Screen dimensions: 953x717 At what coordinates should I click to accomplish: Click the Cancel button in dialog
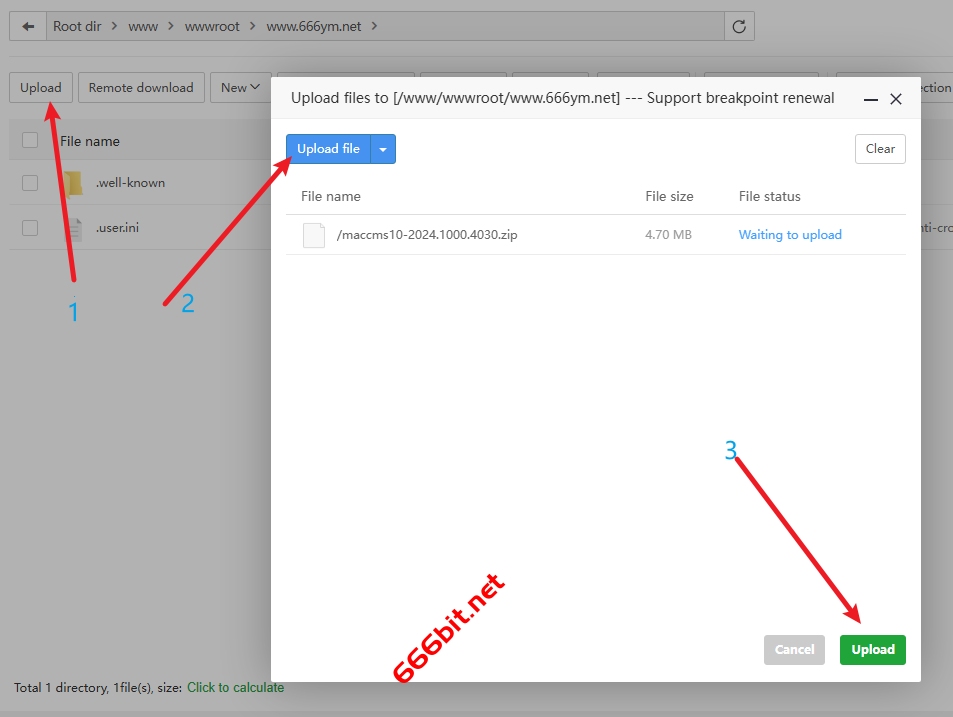point(794,650)
